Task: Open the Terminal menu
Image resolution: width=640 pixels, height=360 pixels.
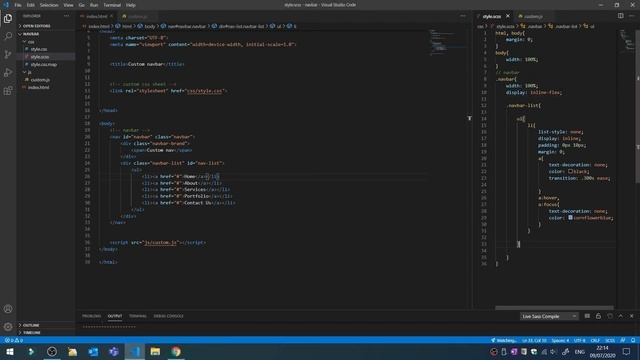Action: tap(112, 5)
